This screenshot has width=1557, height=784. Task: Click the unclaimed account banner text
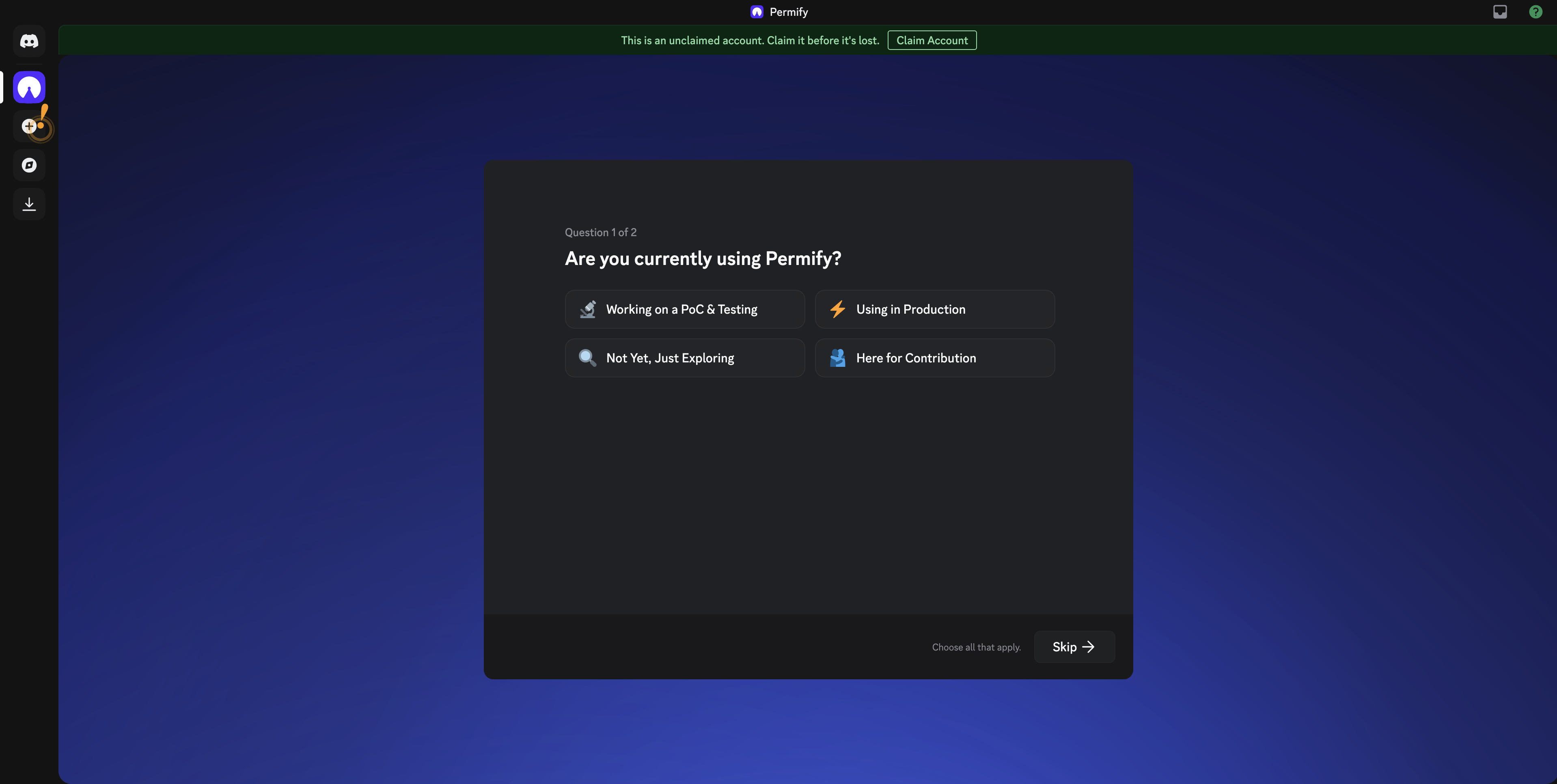pyautogui.click(x=750, y=40)
